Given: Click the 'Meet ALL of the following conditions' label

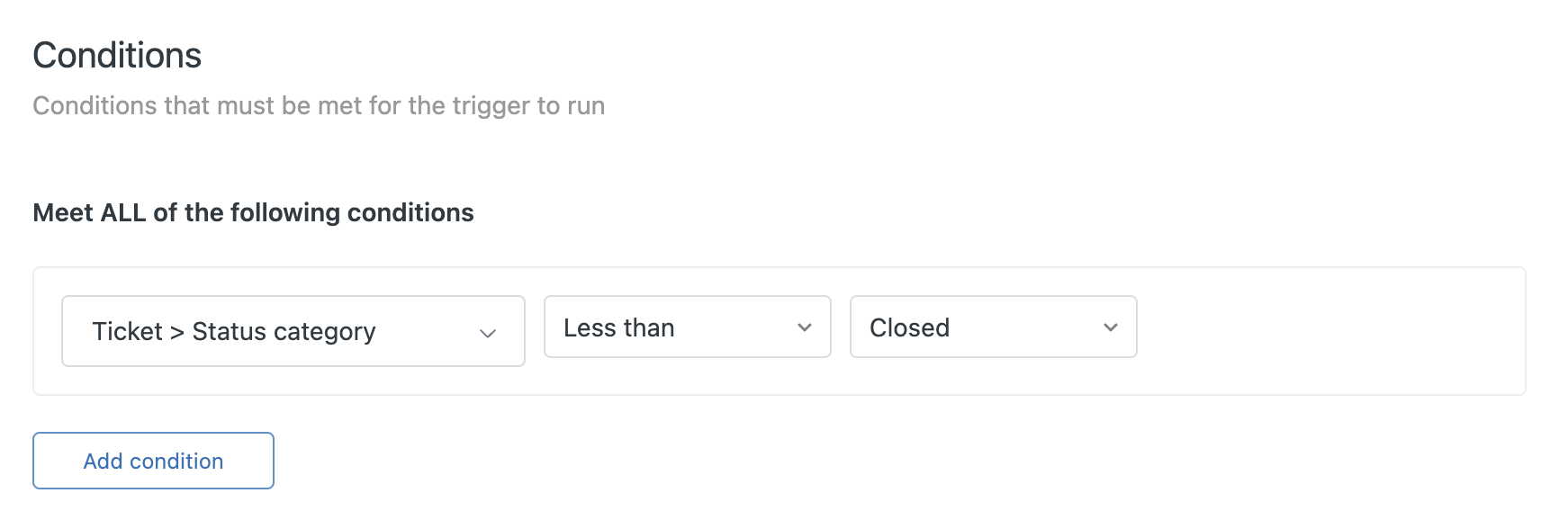Looking at the screenshot, I should [x=253, y=212].
